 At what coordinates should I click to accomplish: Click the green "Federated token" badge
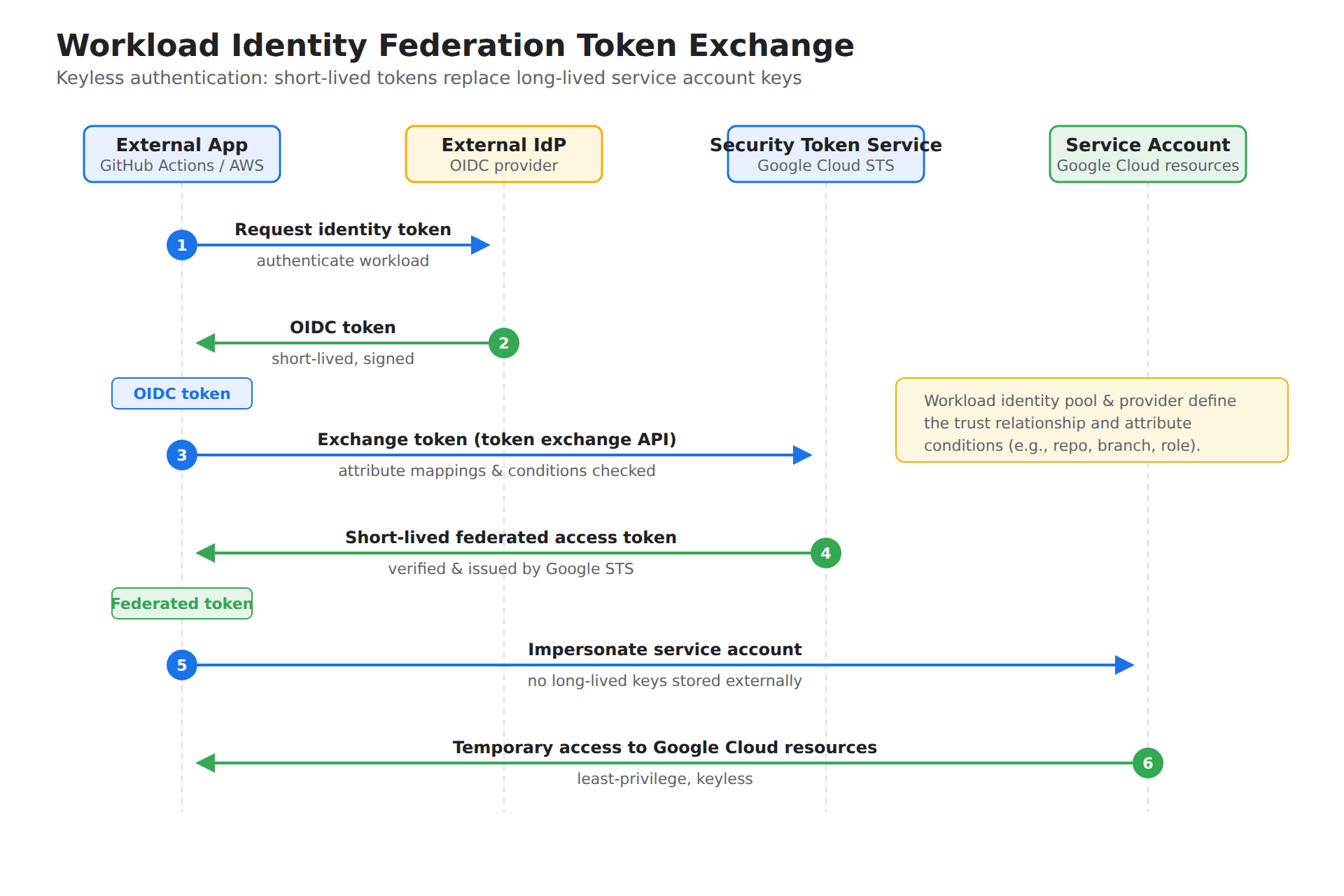(182, 603)
